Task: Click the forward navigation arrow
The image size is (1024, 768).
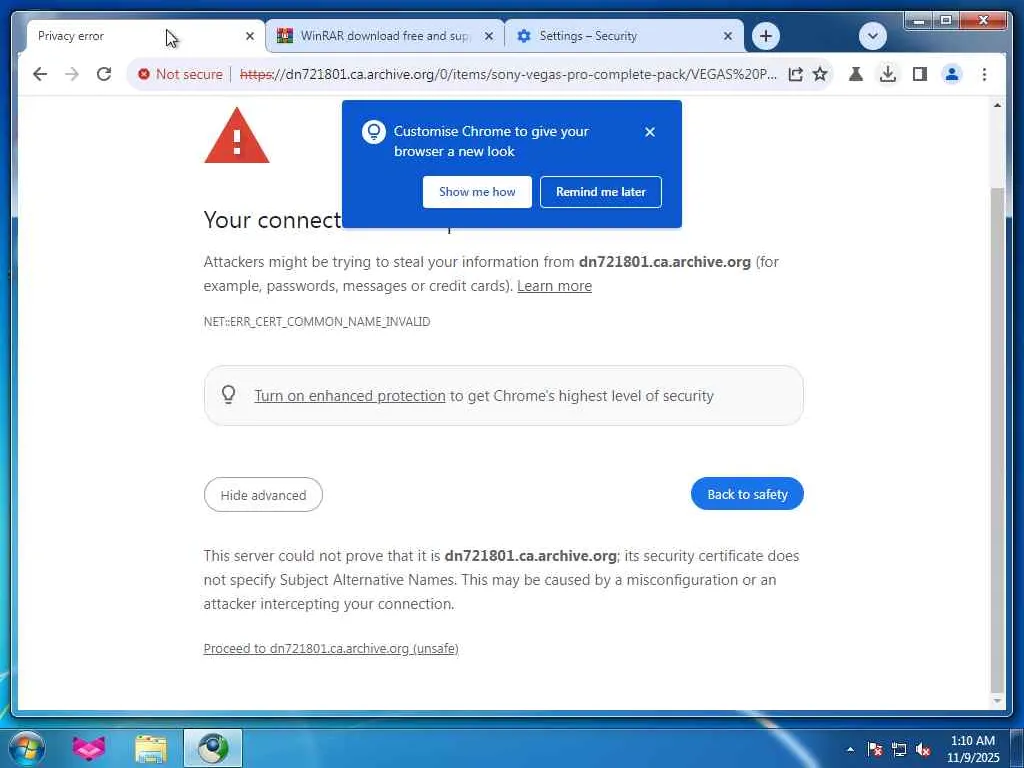Action: [x=72, y=74]
